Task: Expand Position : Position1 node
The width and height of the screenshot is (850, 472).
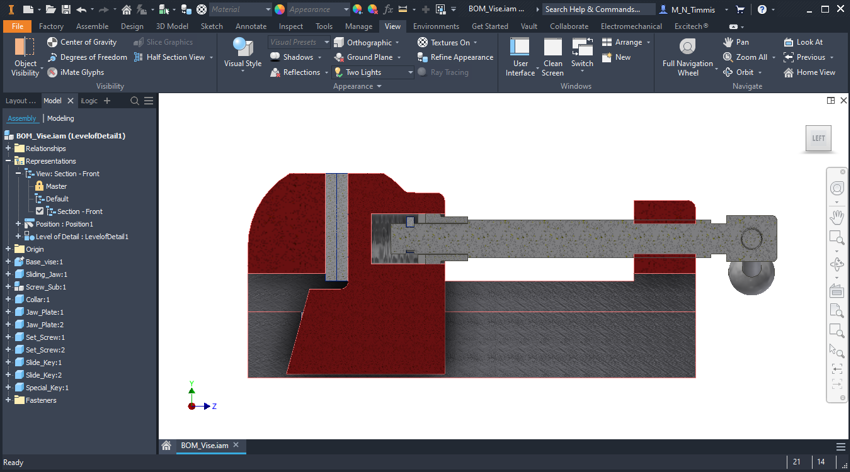Action: pyautogui.click(x=18, y=224)
